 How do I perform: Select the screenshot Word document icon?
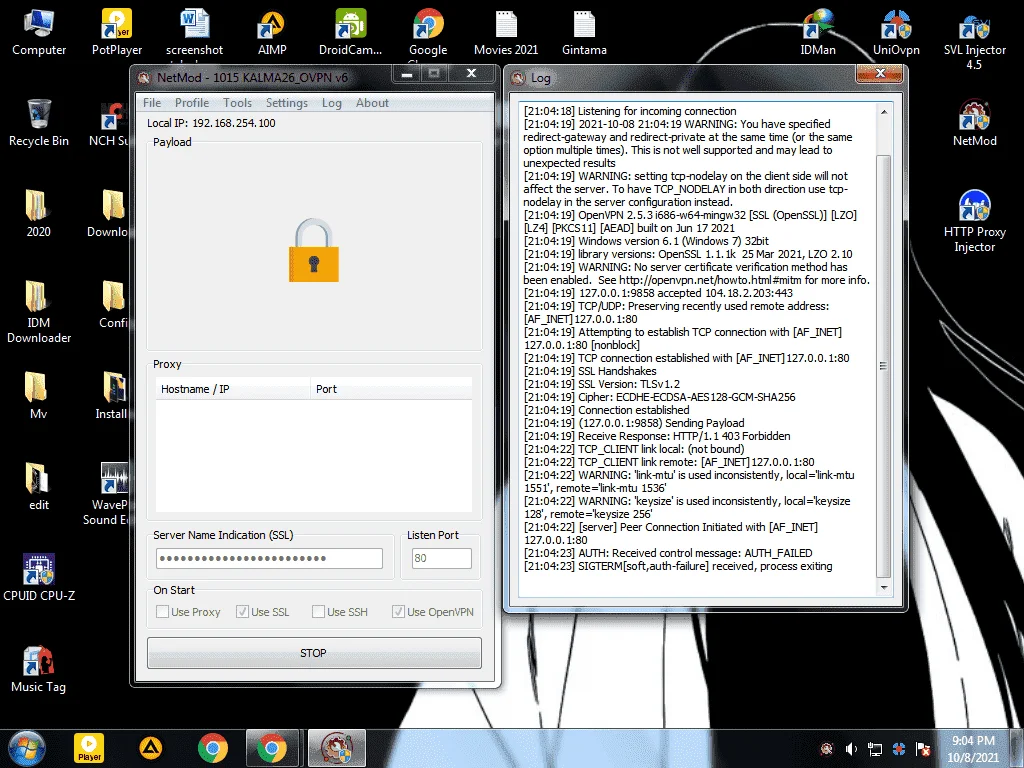[x=194, y=33]
